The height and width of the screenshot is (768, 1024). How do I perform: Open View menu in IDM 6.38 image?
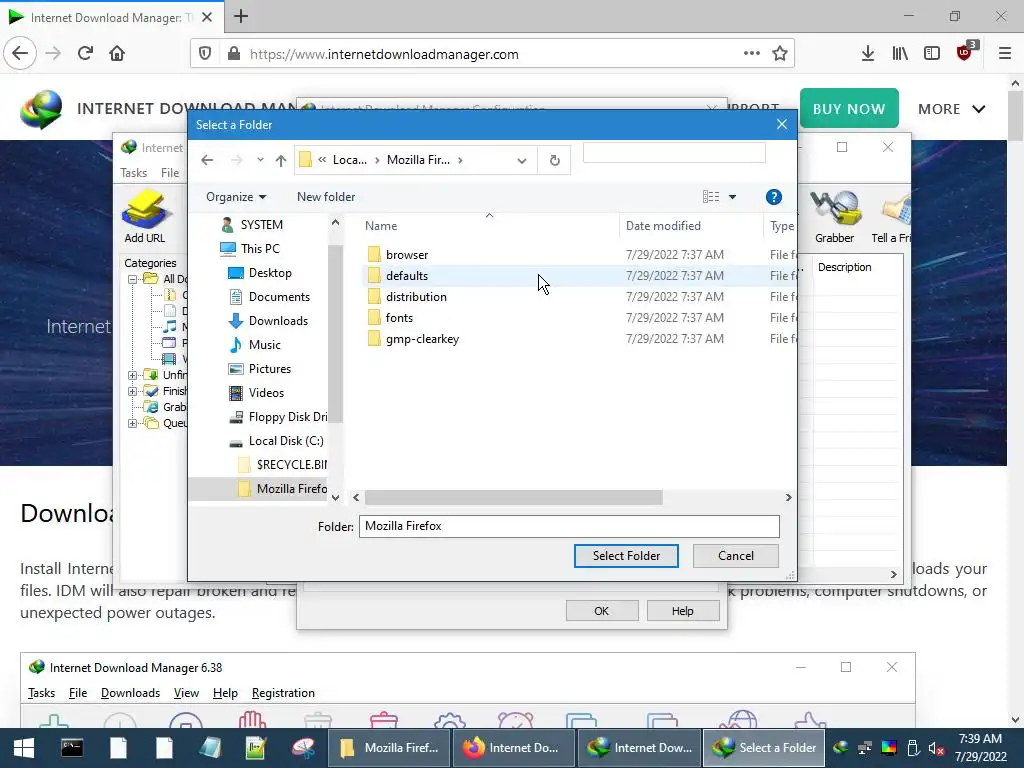[186, 693]
